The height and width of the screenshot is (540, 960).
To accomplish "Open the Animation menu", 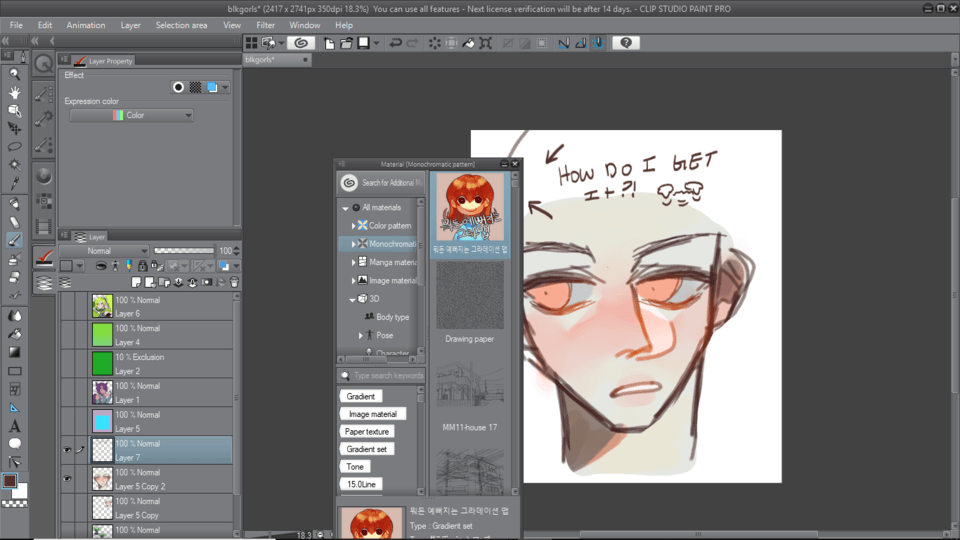I will (85, 25).
